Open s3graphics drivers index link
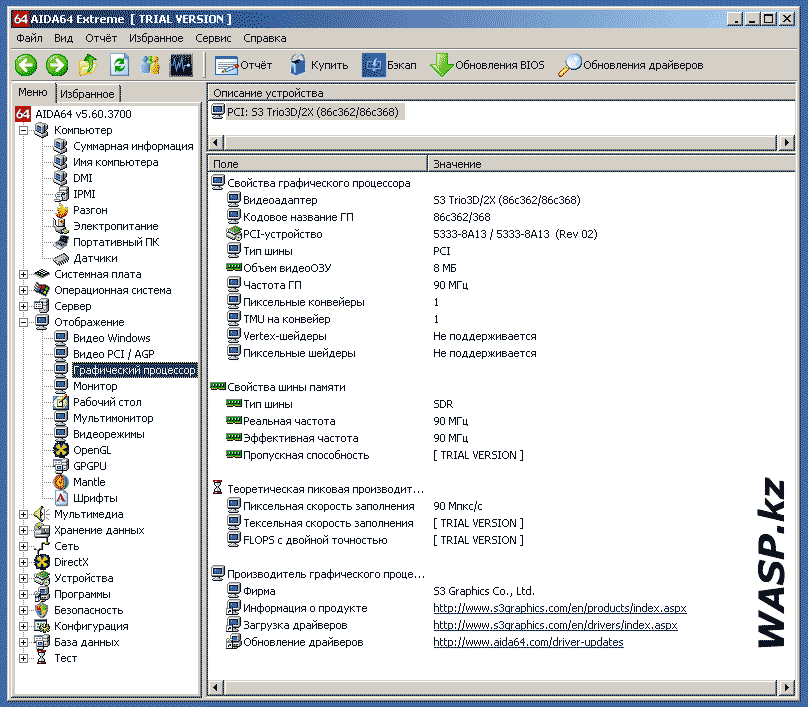This screenshot has height=707, width=808. point(555,625)
